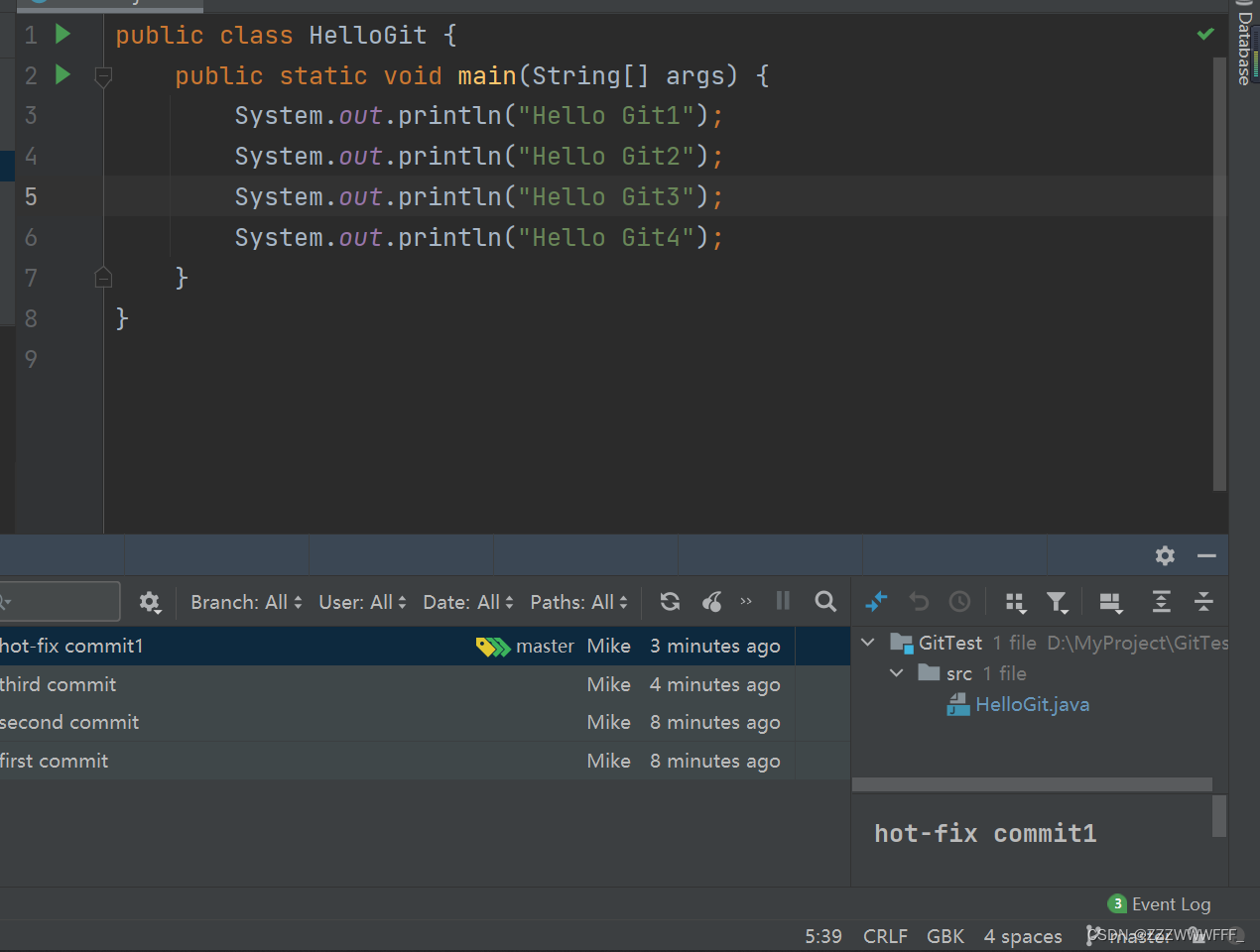1260x952 pixels.
Task: Open the Date: All filter dropdown
Action: (x=468, y=602)
